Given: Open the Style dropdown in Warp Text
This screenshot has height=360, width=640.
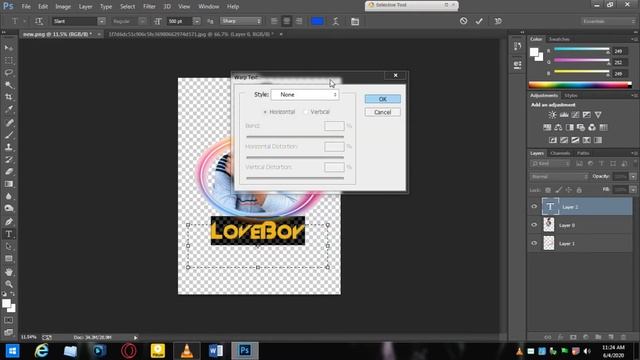Looking at the screenshot, I should [305, 95].
